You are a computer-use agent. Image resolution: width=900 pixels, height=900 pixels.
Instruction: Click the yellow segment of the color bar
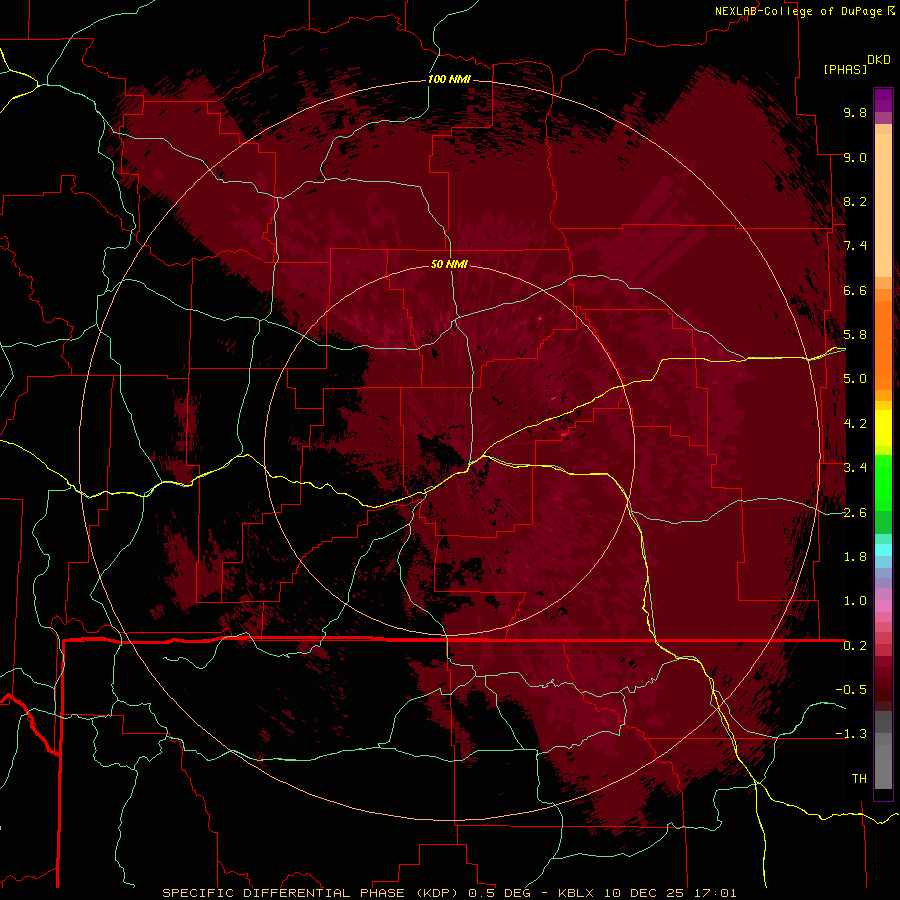pos(883,428)
